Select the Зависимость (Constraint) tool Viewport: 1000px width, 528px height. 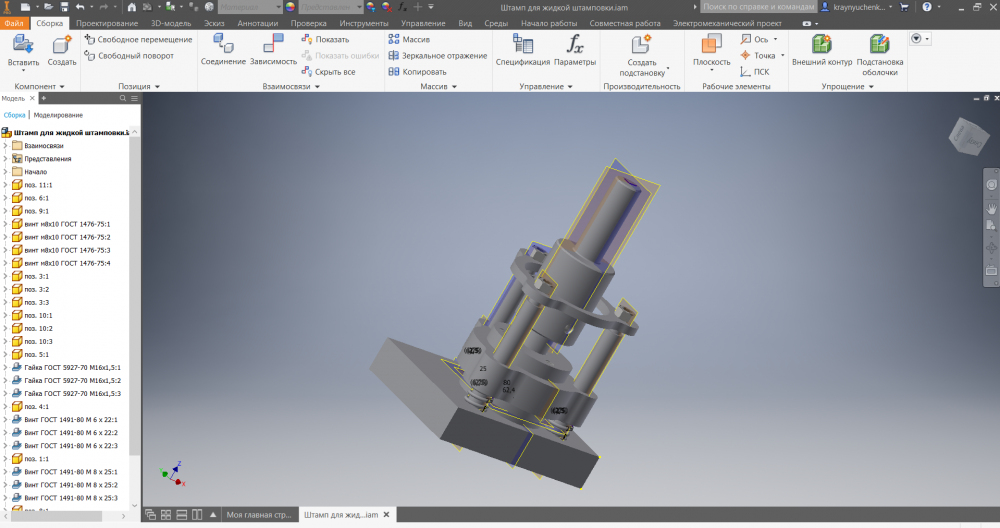click(273, 44)
